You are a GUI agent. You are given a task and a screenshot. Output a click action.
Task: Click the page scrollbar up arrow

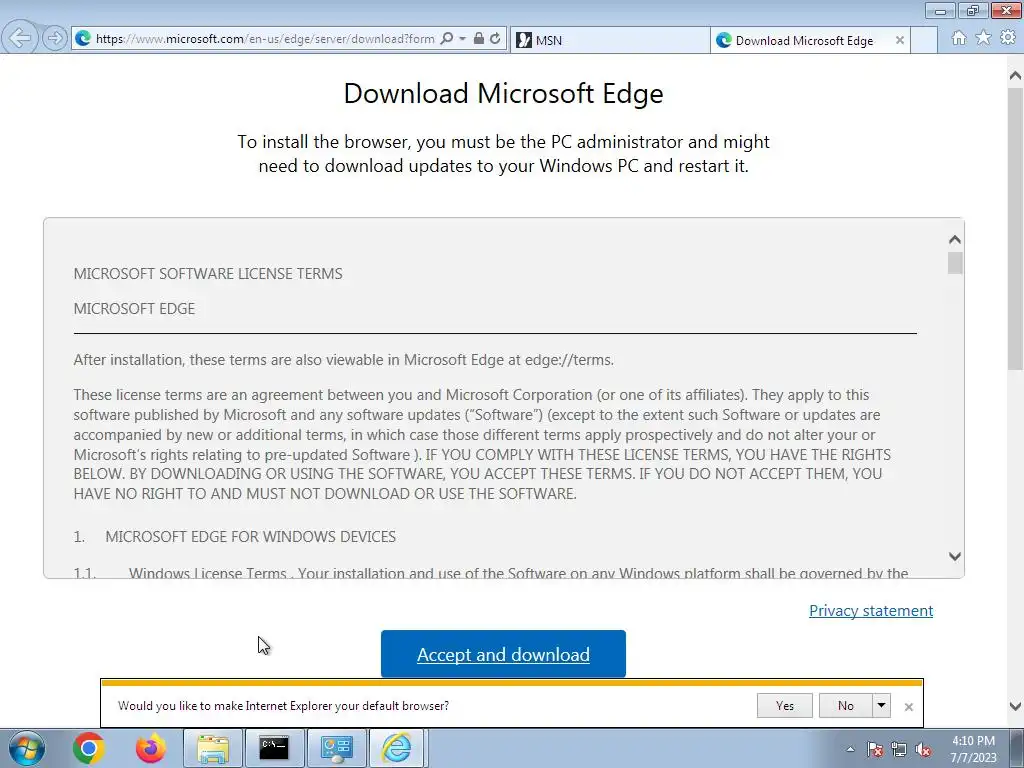click(x=1015, y=76)
